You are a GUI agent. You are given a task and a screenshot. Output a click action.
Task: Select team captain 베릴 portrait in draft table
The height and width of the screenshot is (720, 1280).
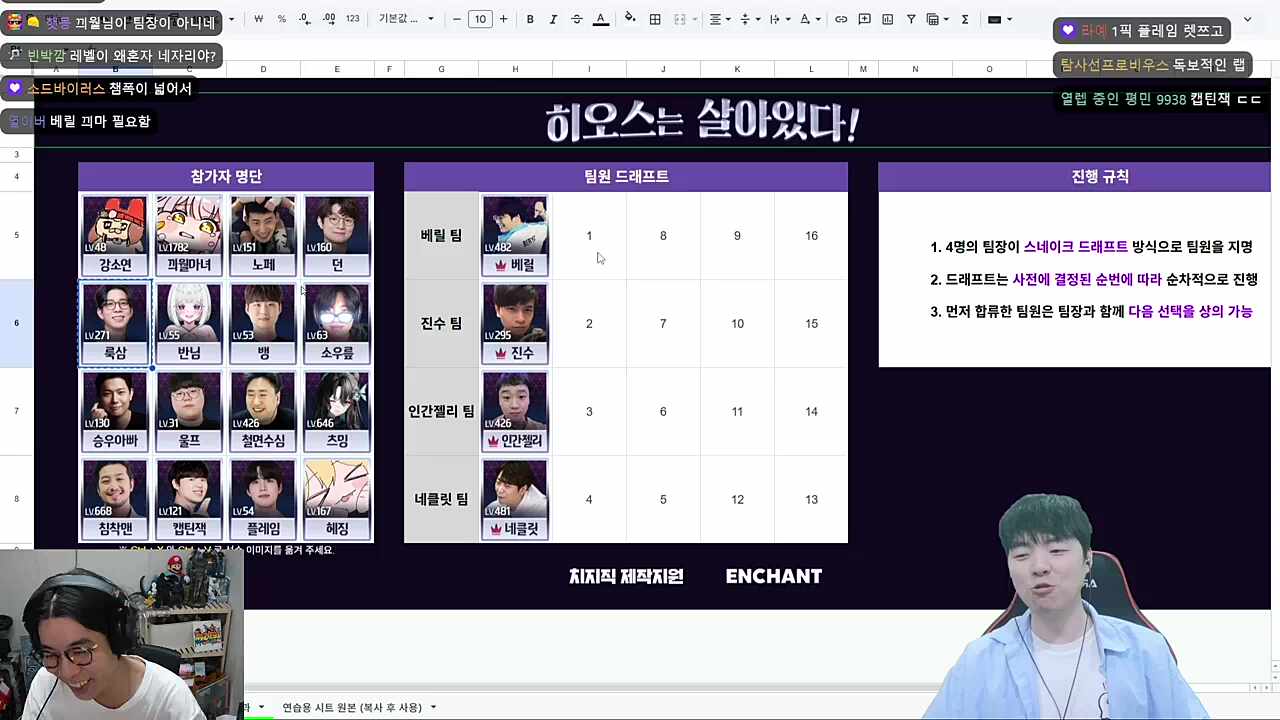click(x=515, y=235)
